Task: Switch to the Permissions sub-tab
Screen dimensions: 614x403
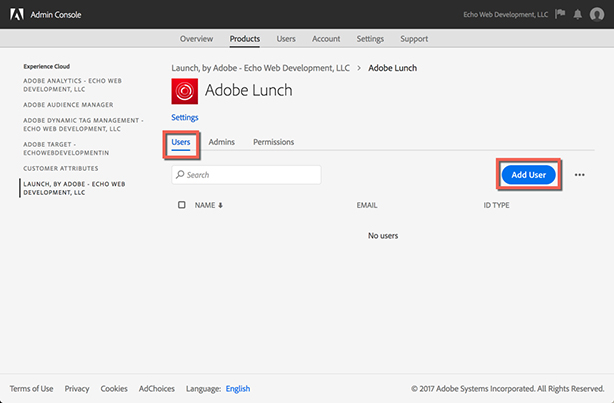Action: coord(273,142)
